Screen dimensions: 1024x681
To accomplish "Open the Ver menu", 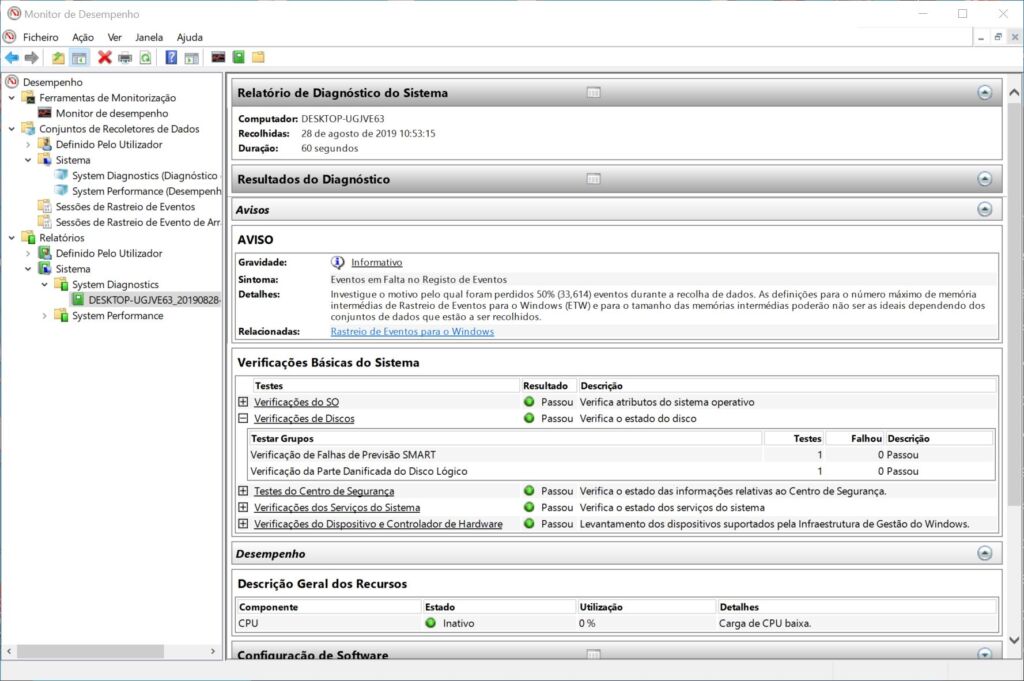I will [115, 37].
